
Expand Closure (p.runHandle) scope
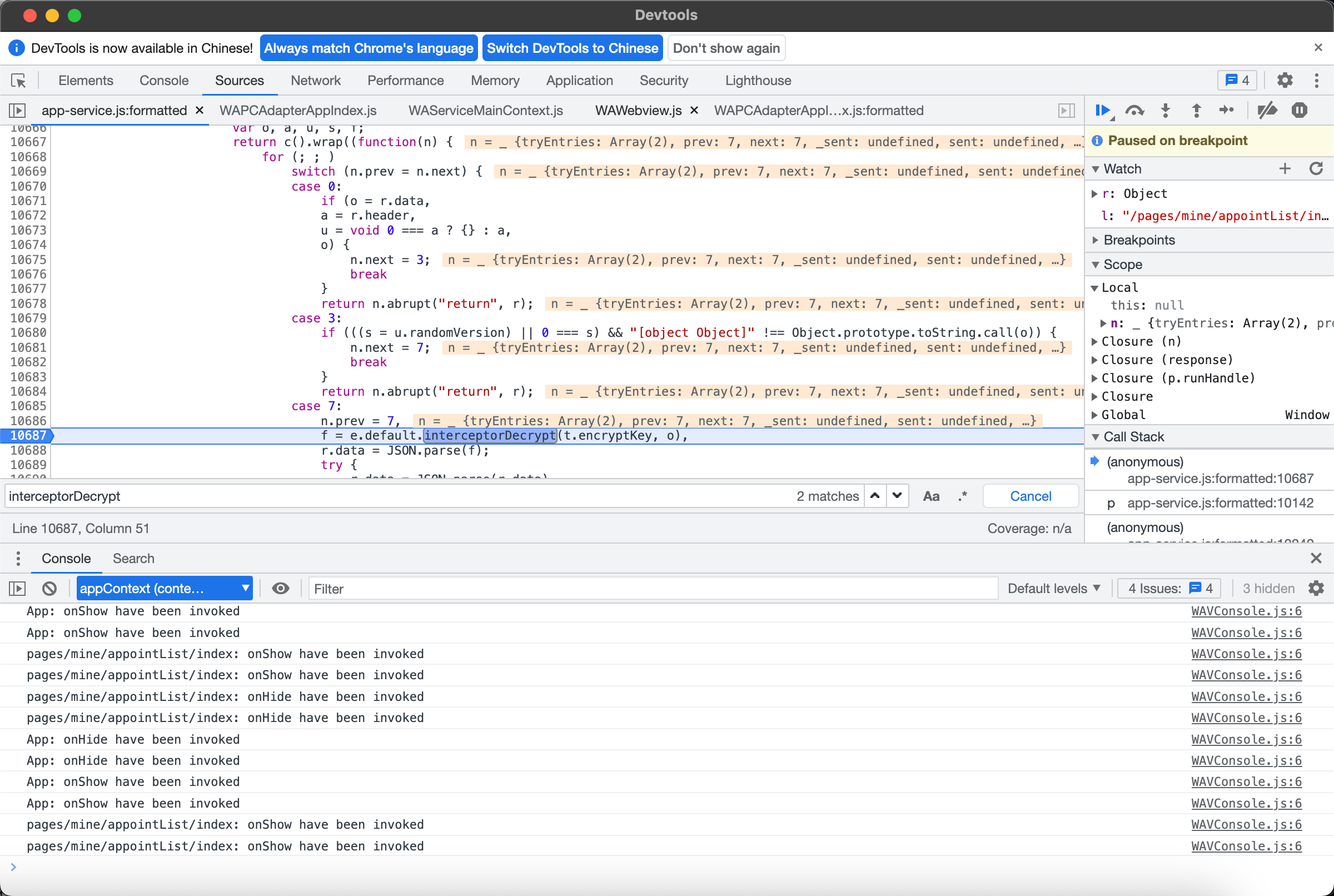(x=1094, y=378)
